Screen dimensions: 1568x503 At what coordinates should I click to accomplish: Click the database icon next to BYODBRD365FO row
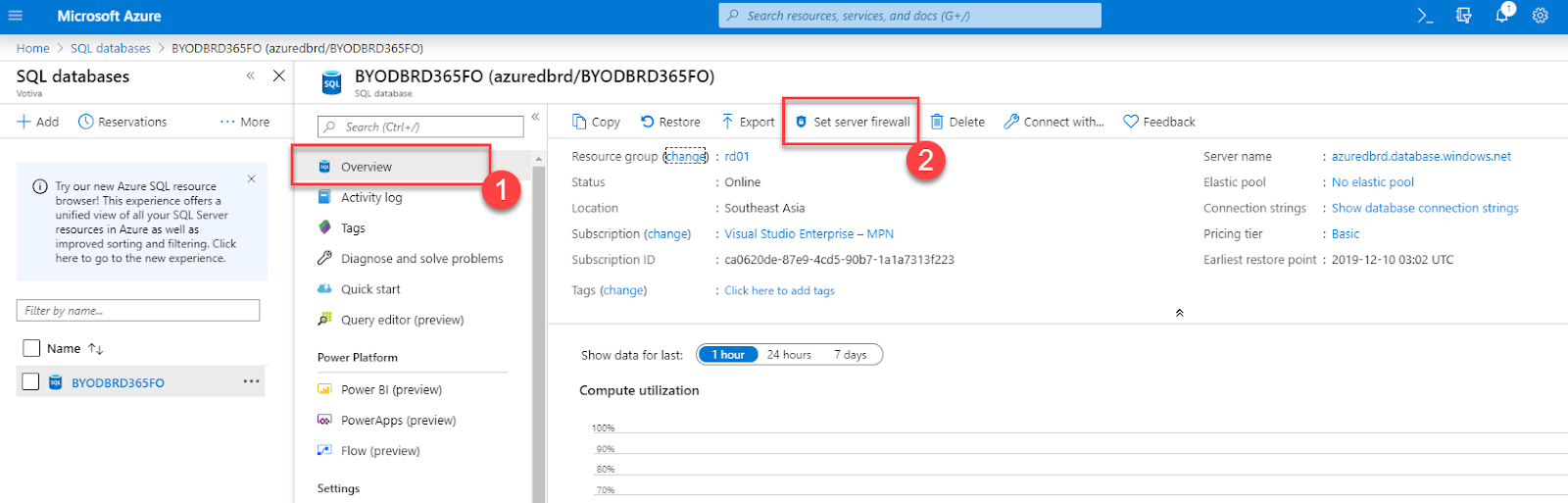click(x=56, y=382)
